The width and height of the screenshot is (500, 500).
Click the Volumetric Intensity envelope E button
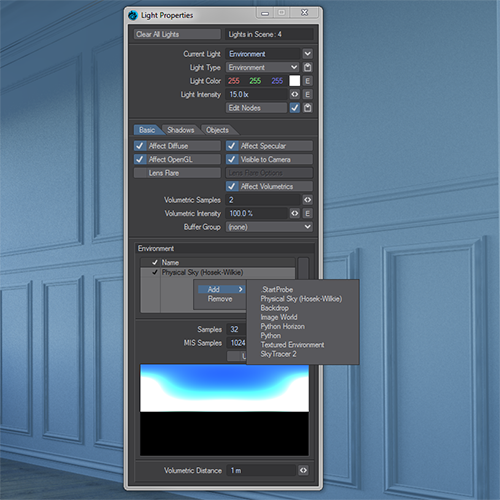(307, 213)
